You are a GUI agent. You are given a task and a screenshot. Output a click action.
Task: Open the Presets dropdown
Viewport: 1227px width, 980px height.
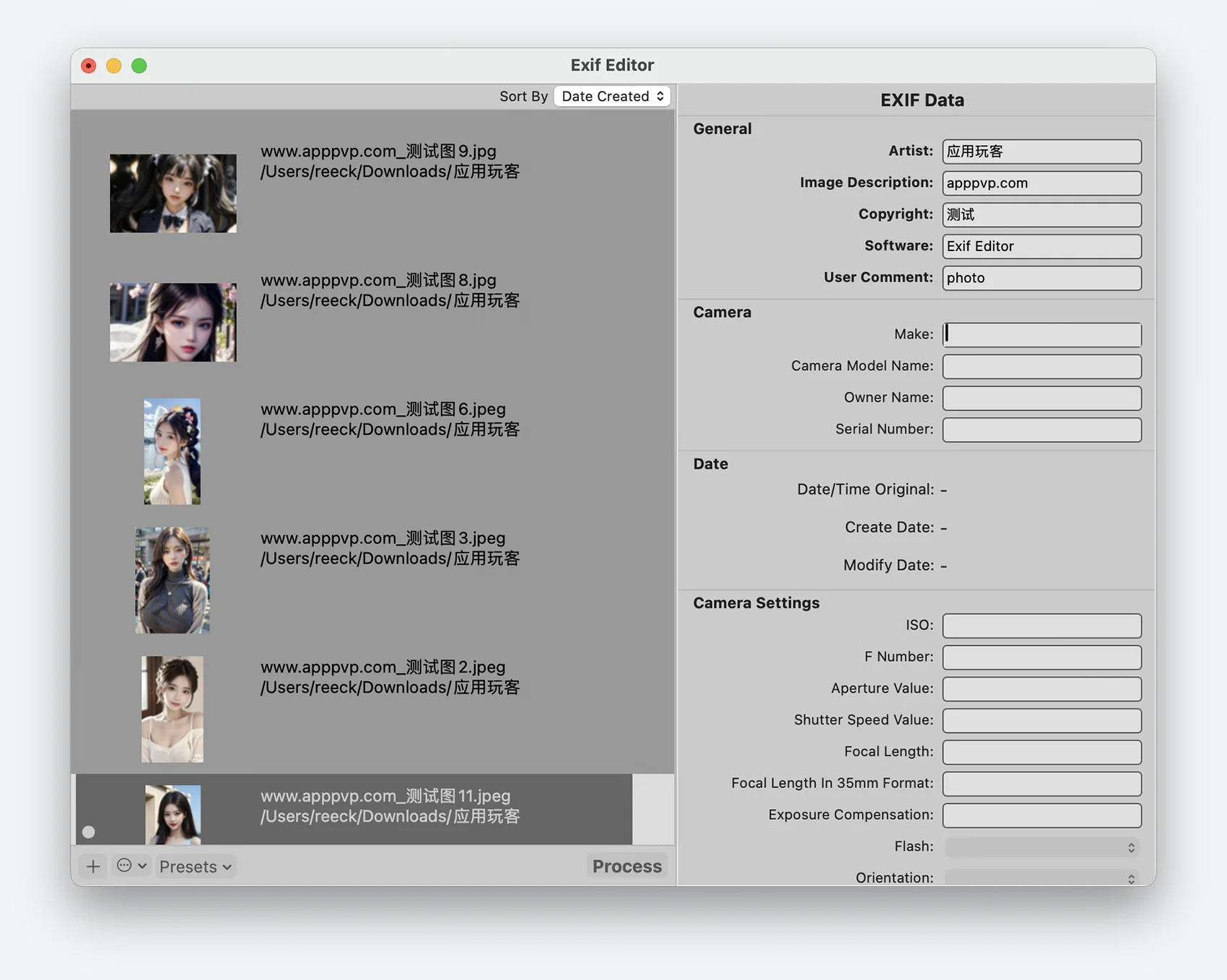click(x=196, y=867)
